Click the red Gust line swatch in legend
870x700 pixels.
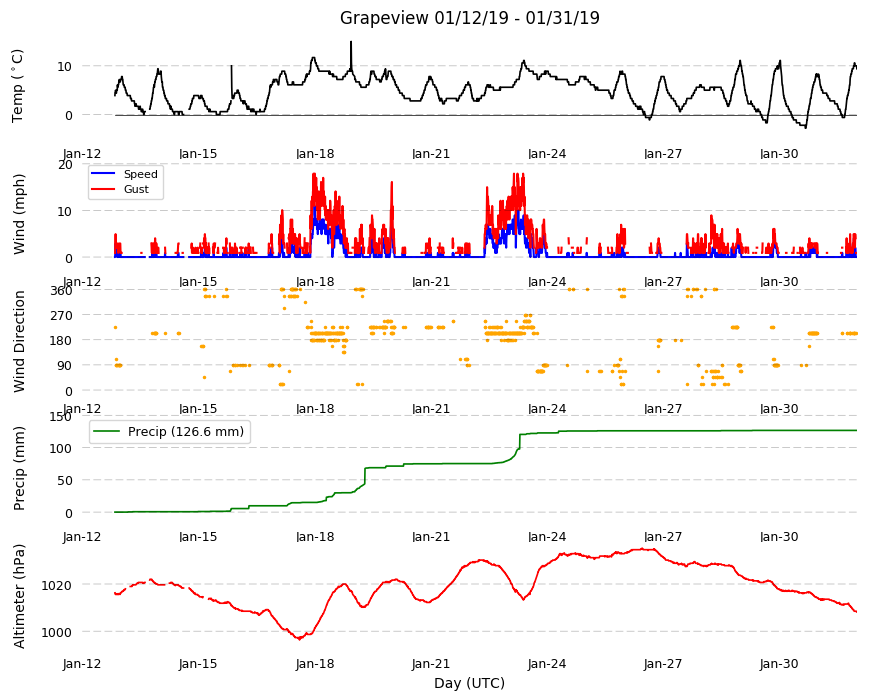tap(103, 189)
